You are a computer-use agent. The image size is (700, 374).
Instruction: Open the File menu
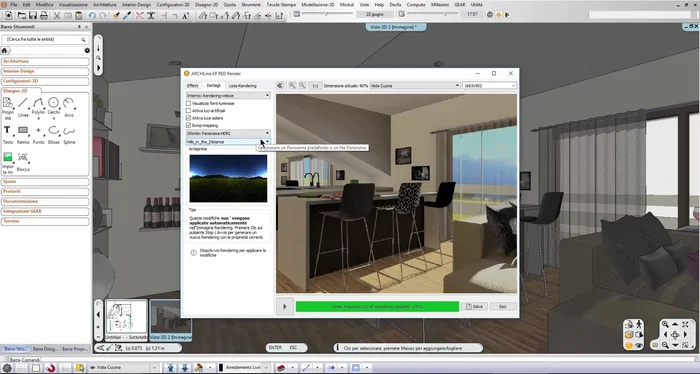click(13, 4)
